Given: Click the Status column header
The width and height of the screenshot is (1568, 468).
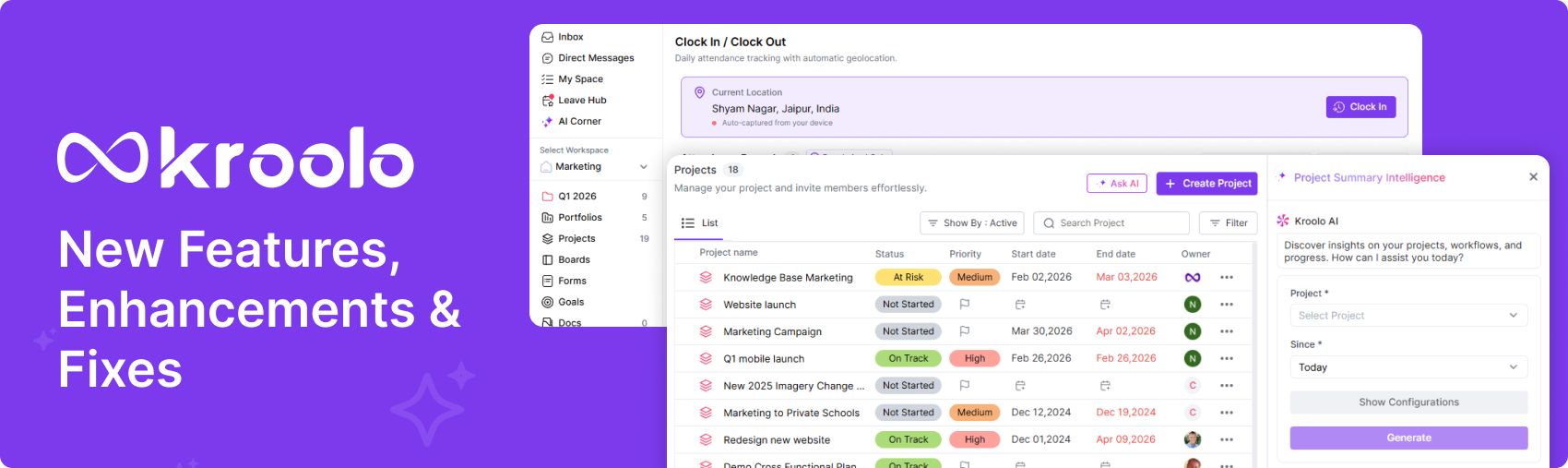Looking at the screenshot, I should point(889,254).
